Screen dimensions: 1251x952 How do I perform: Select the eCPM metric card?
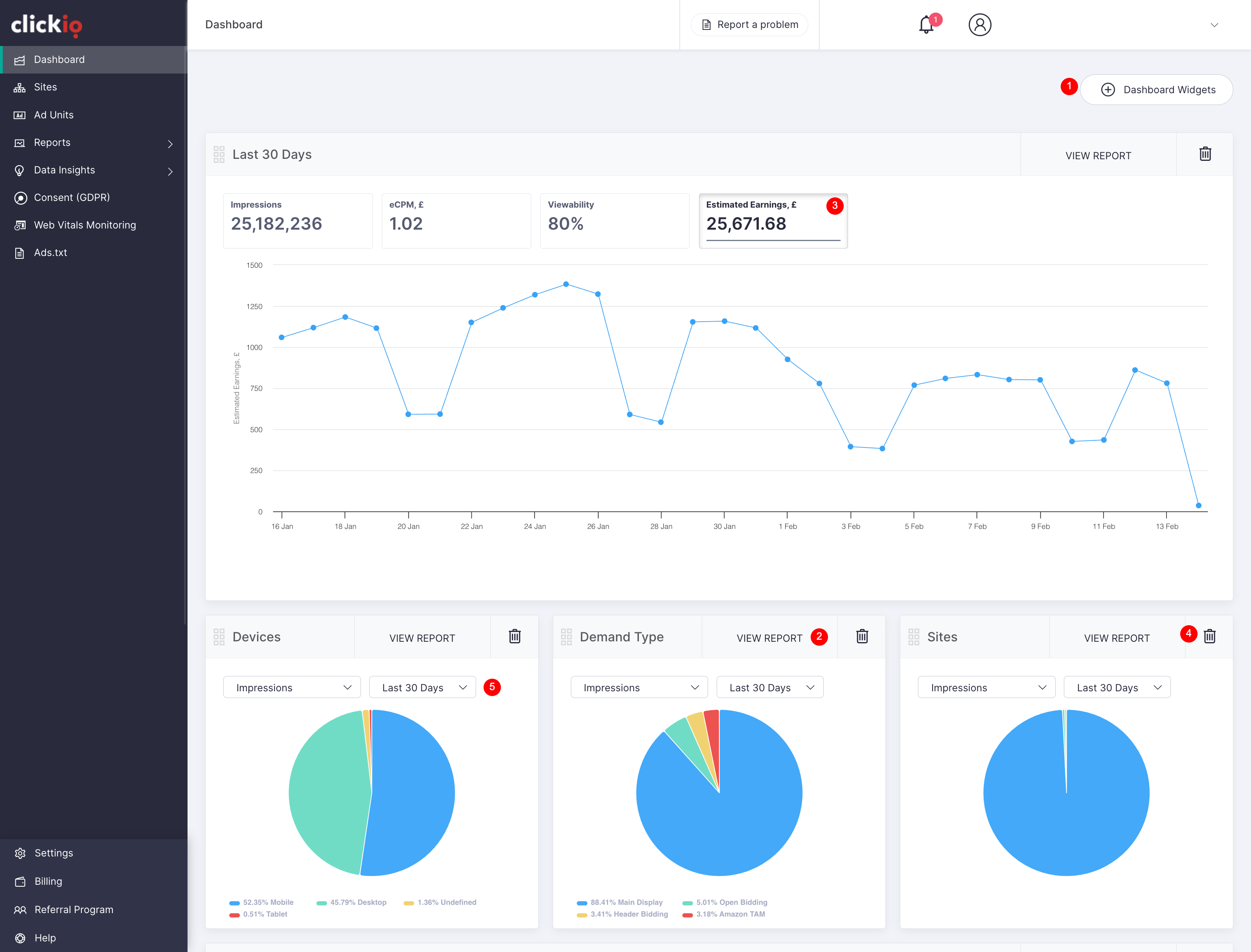[x=456, y=221]
